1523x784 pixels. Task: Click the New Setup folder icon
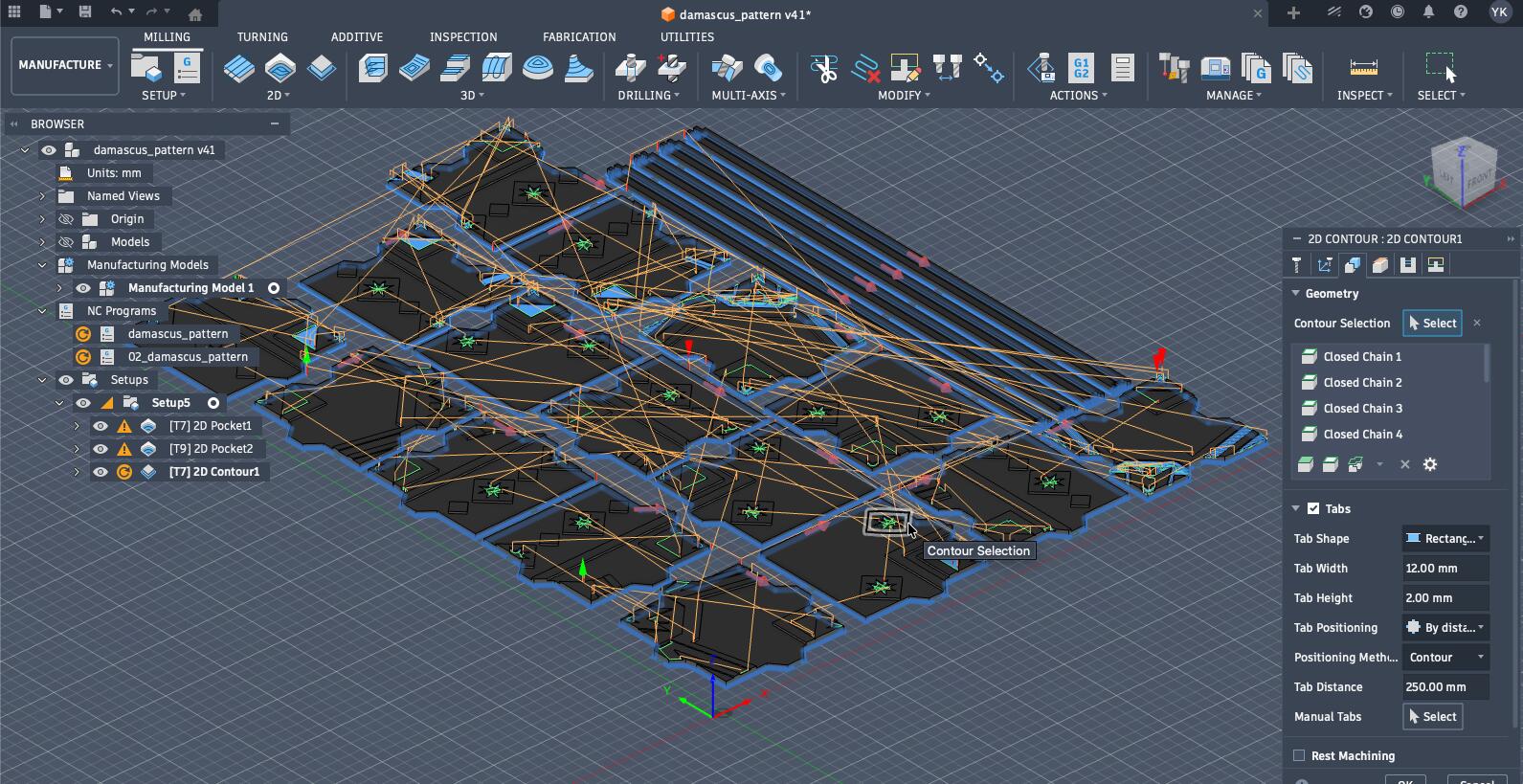click(x=146, y=68)
